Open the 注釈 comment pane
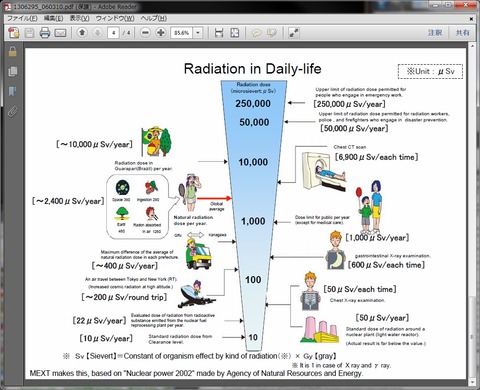480x390 pixels. [x=435, y=33]
